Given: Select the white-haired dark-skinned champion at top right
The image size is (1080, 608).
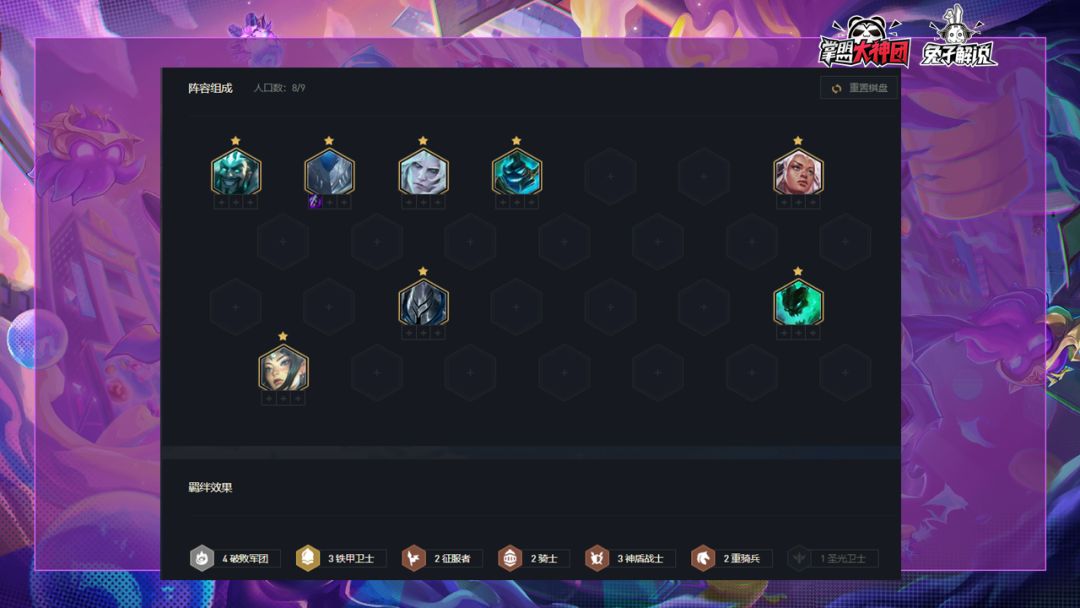Looking at the screenshot, I should coord(798,173).
